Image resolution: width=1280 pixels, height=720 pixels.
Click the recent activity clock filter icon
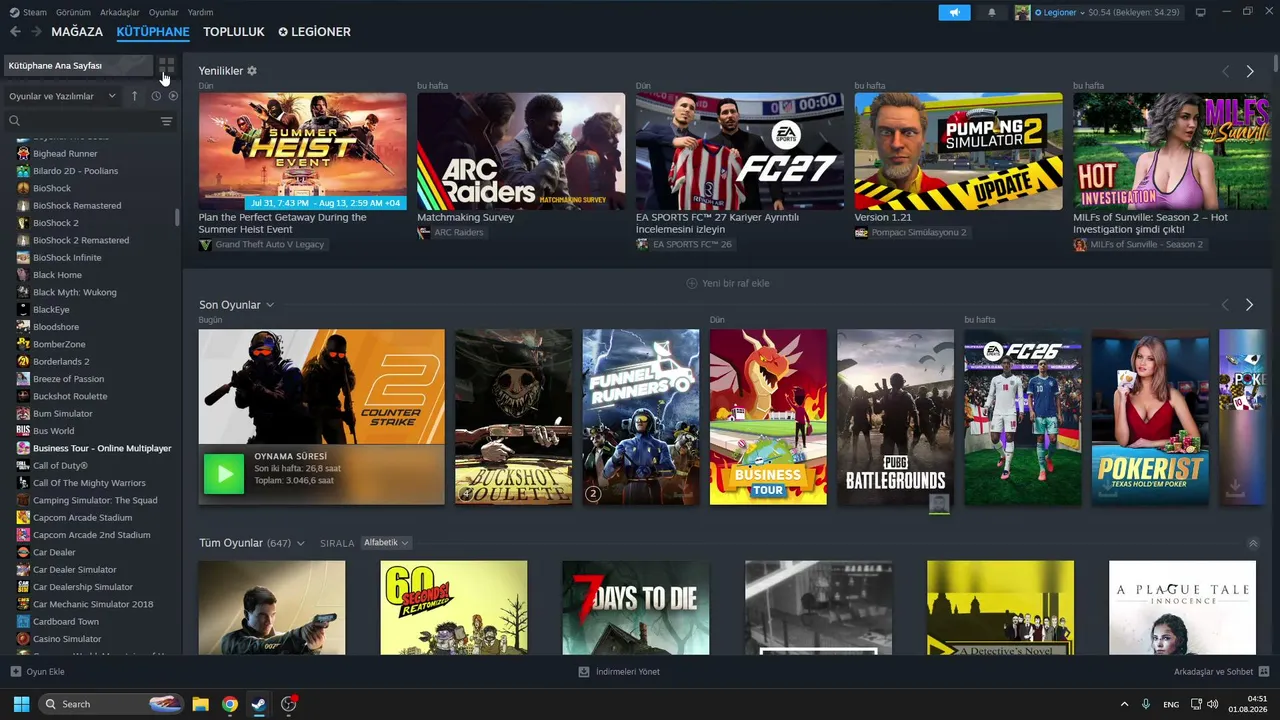(x=156, y=96)
